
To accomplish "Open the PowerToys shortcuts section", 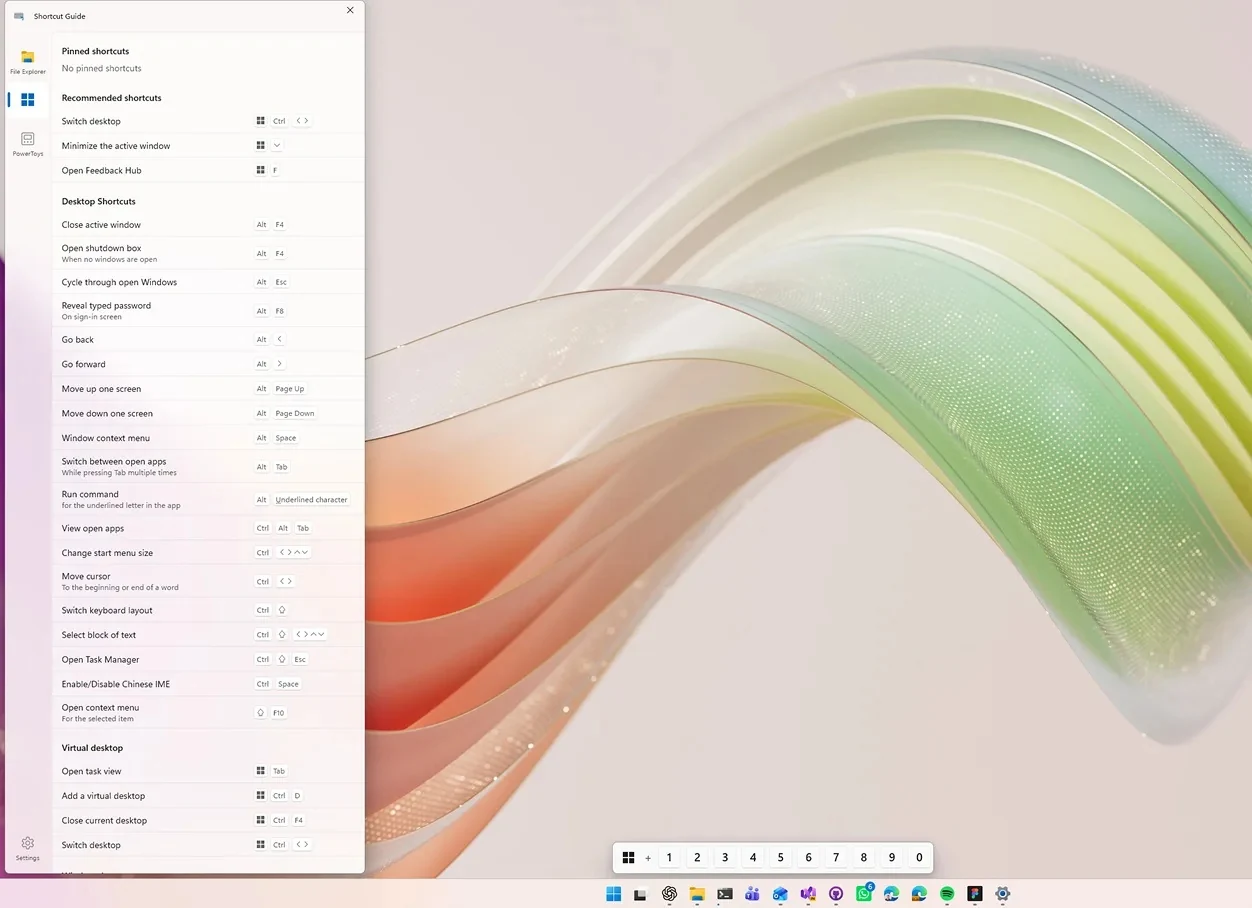I will [28, 144].
